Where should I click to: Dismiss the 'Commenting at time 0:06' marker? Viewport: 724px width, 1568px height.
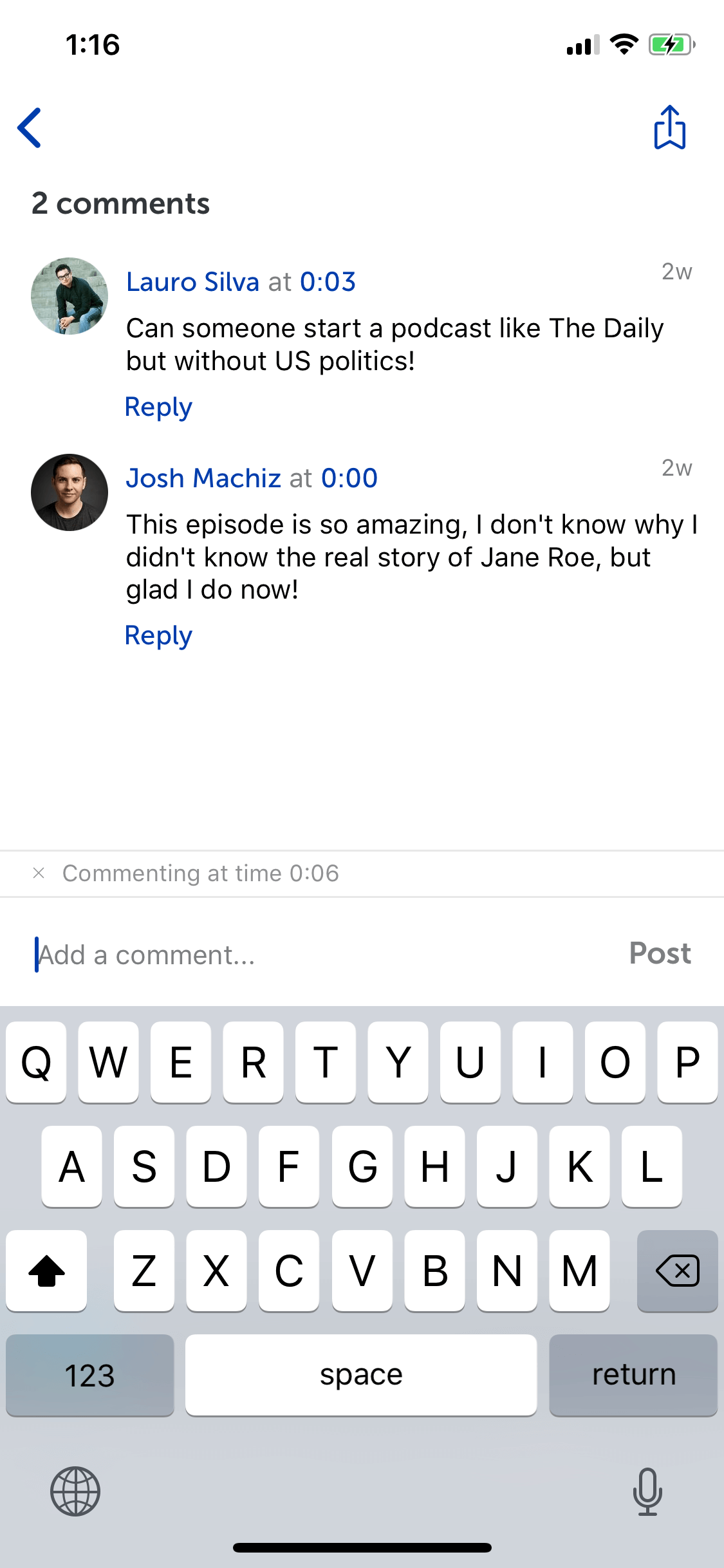click(39, 873)
